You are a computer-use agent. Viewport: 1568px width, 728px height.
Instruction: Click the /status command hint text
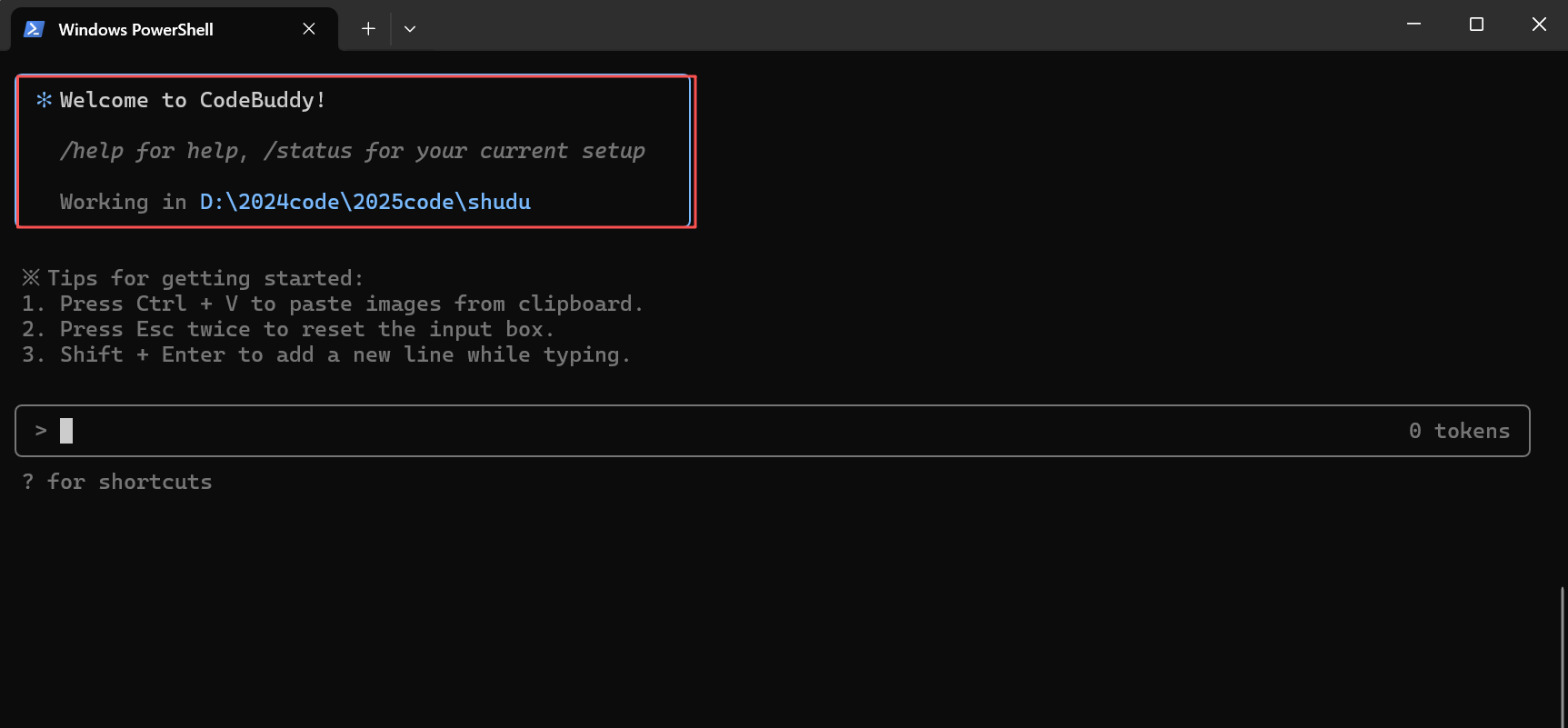(307, 151)
